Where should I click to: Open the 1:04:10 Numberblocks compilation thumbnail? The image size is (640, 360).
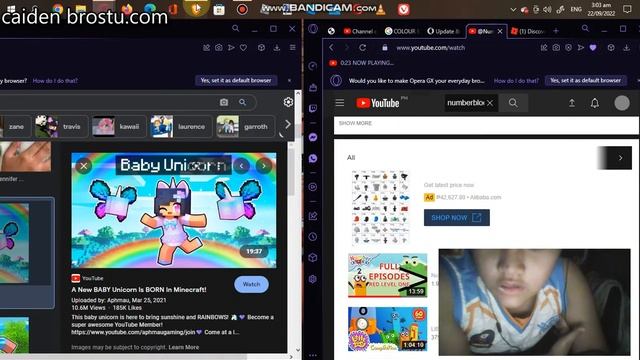point(387,329)
